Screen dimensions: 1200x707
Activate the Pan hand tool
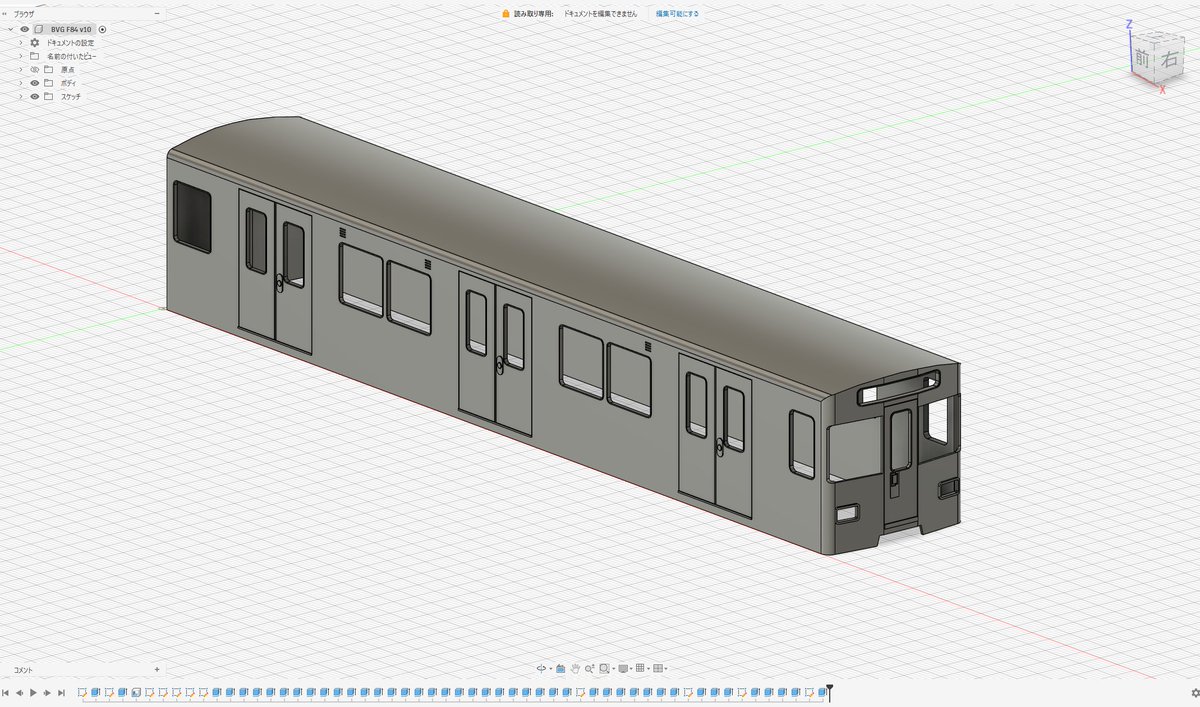tap(575, 668)
